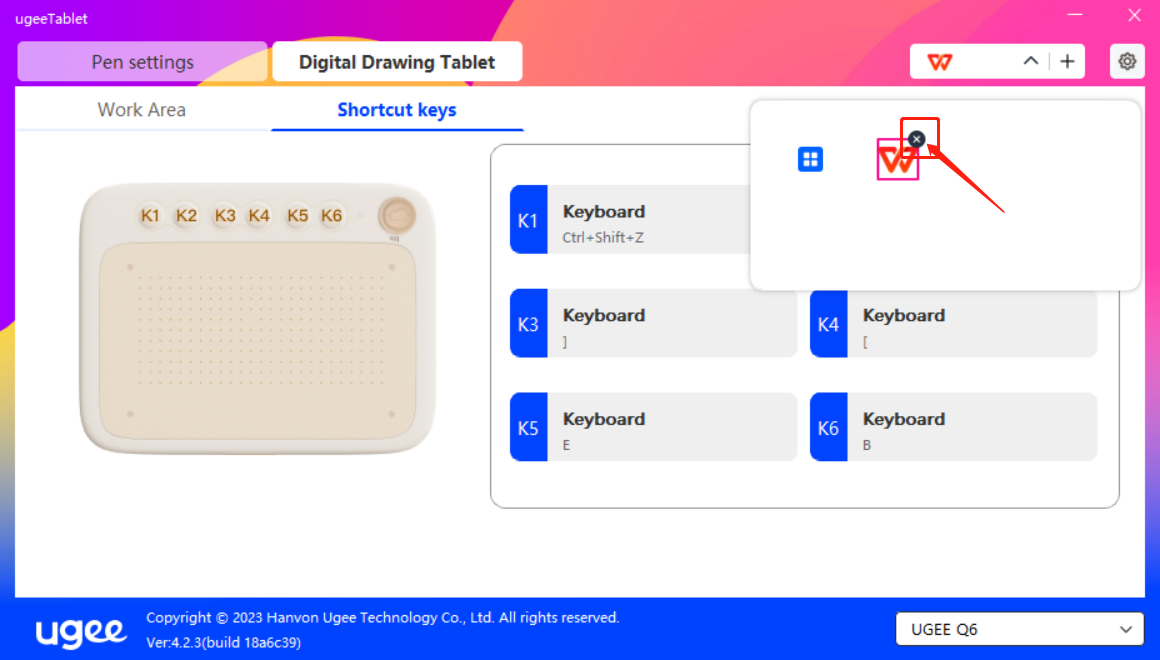Edit the K5 Keyboard E shortcut
This screenshot has width=1160, height=660.
(x=653, y=428)
